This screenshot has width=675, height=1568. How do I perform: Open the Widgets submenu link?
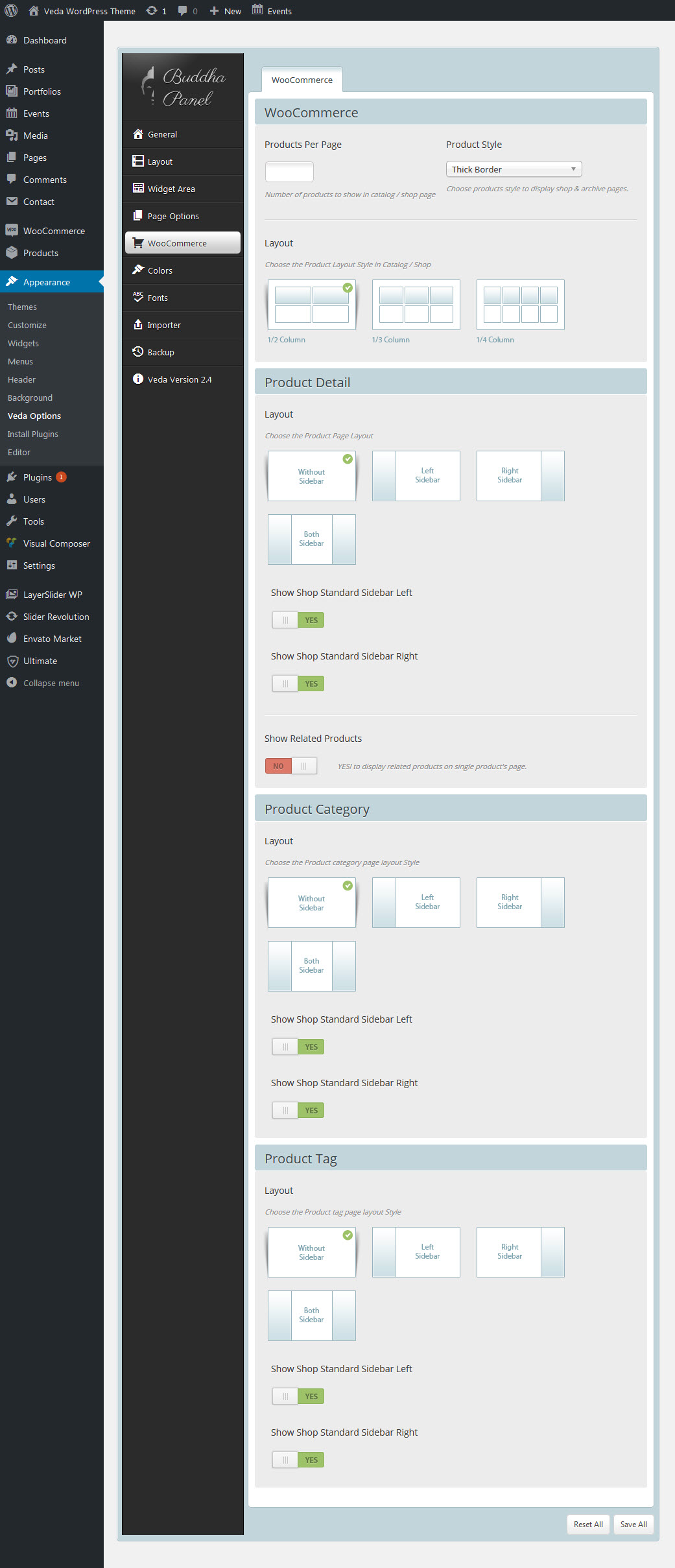23,343
